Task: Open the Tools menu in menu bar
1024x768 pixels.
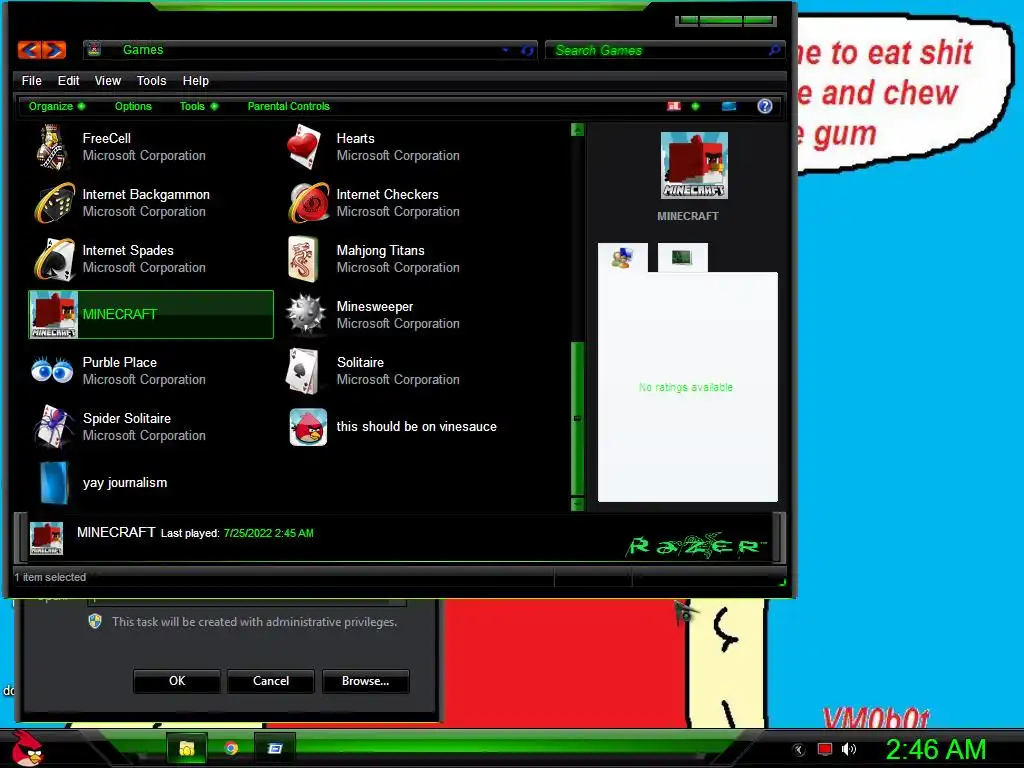Action: point(152,80)
